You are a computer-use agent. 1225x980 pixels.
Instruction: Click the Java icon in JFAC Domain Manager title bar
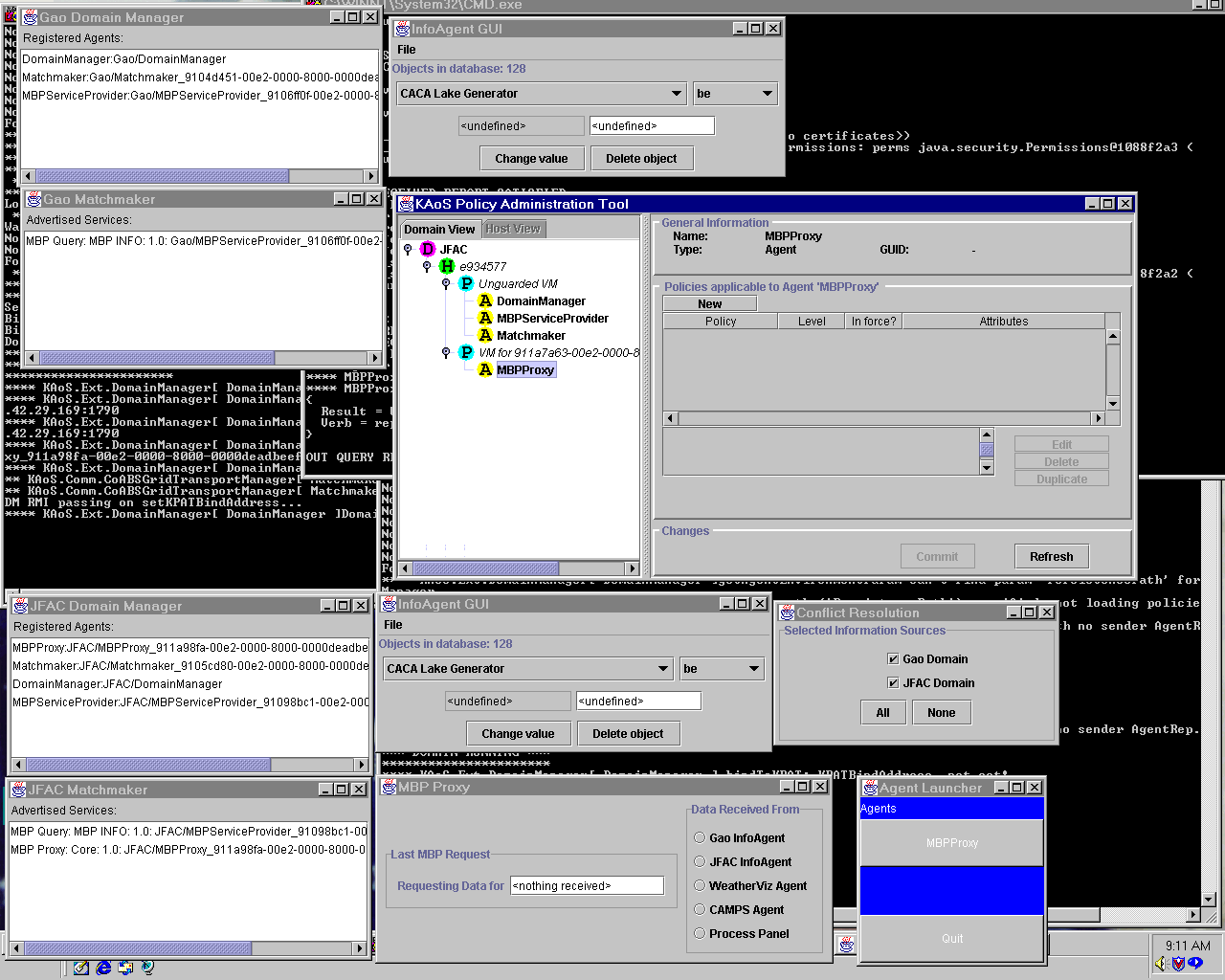pos(21,606)
